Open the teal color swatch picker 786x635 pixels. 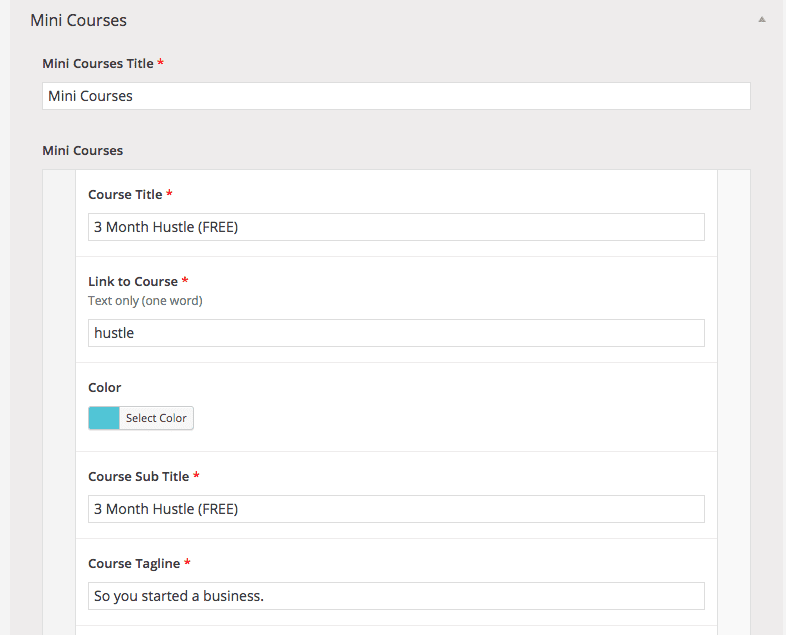(104, 418)
